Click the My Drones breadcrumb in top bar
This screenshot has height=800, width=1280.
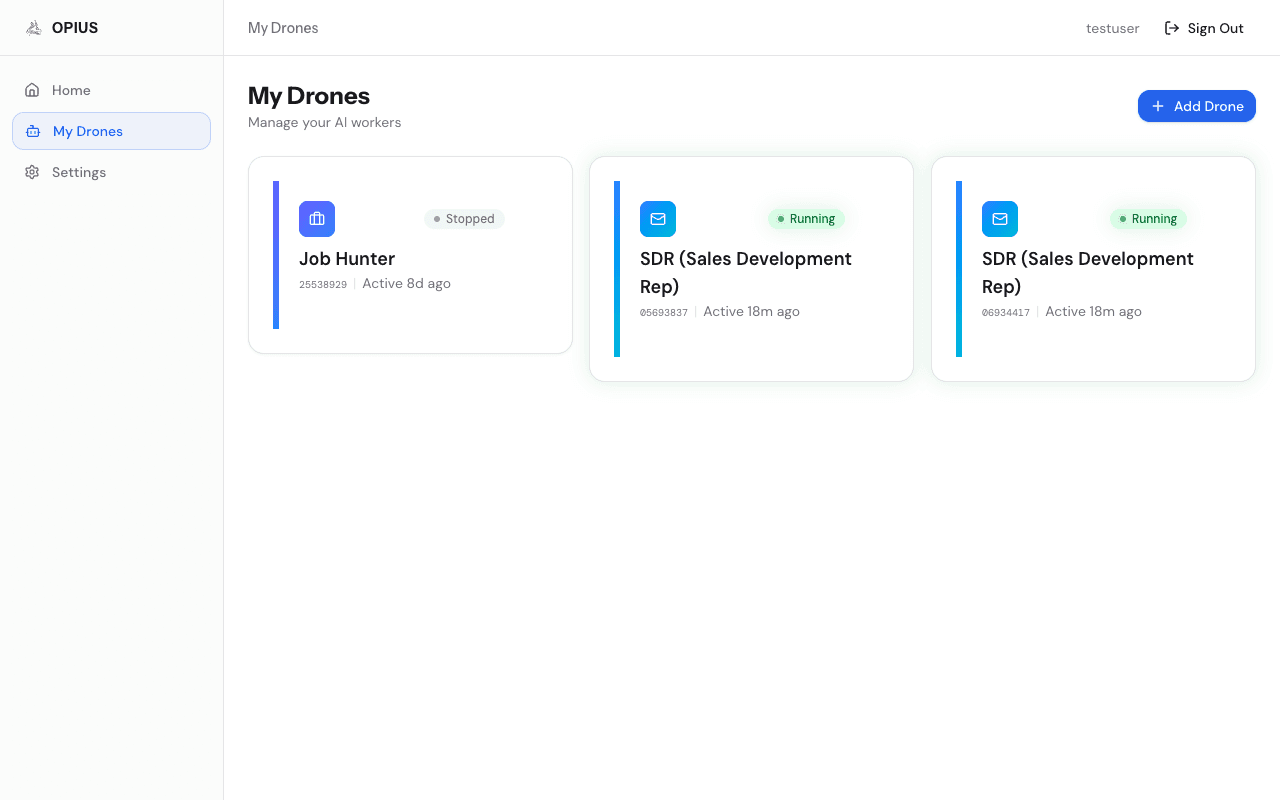(283, 28)
